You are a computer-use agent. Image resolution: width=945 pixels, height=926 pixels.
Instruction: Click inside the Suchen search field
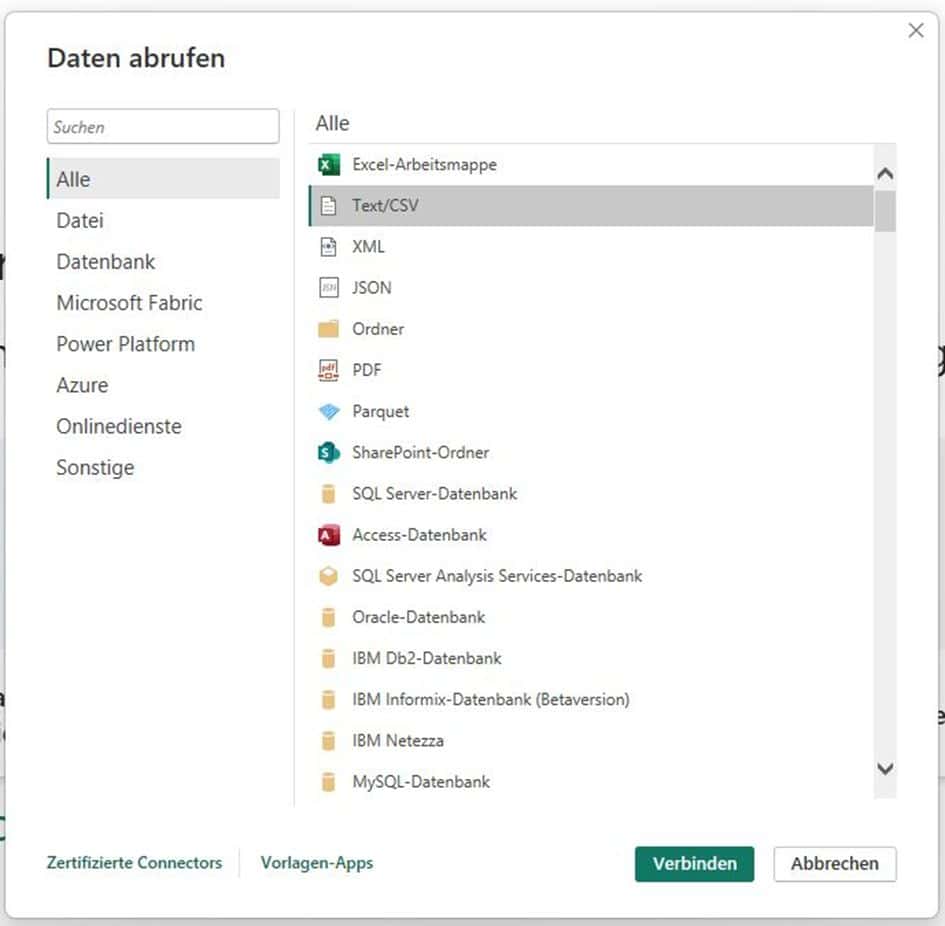(x=162, y=126)
